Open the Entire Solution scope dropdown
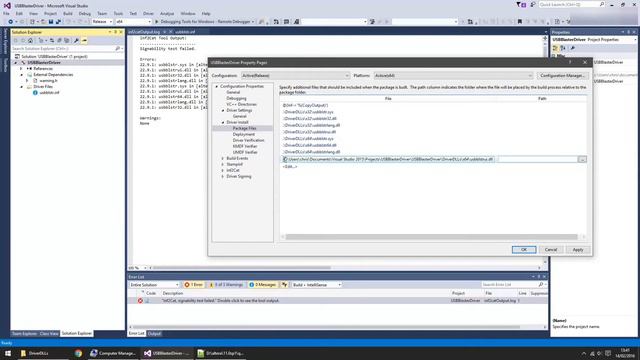Image resolution: width=640 pixels, height=360 pixels. coord(154,284)
